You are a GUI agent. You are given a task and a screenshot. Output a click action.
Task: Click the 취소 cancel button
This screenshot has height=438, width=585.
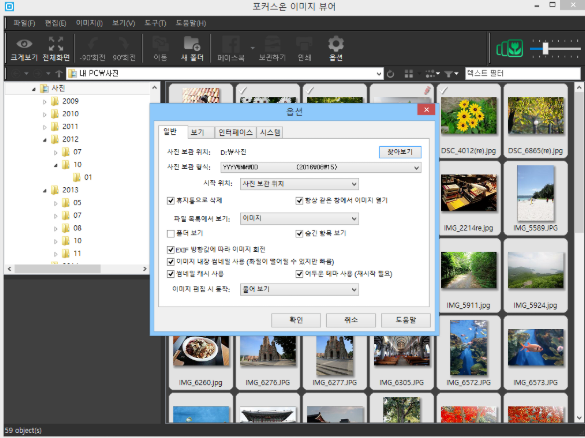(x=351, y=320)
